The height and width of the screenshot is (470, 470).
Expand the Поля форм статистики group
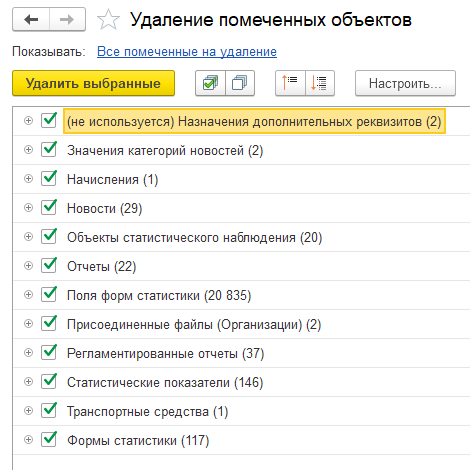point(29,295)
